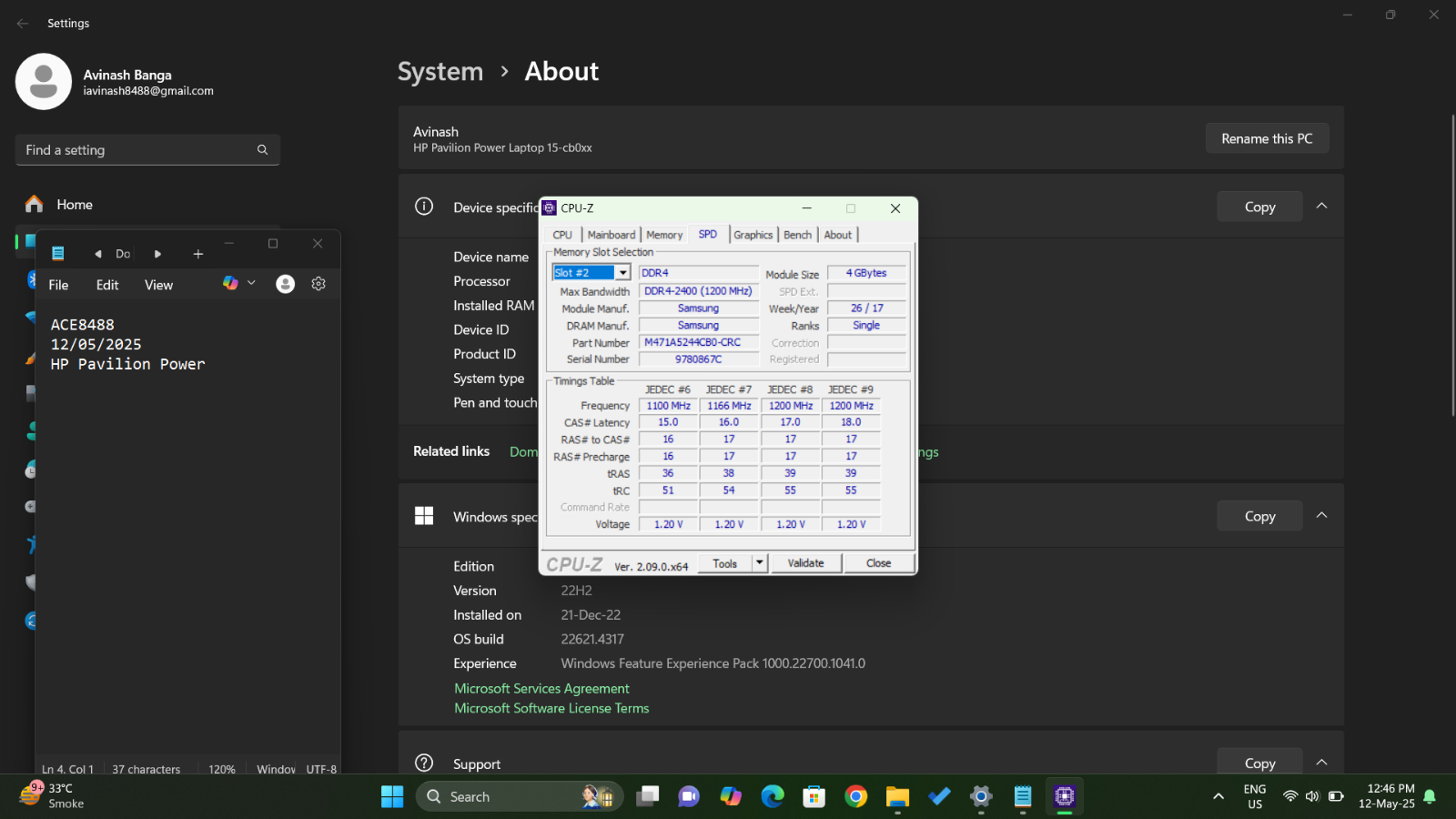Image resolution: width=1456 pixels, height=819 pixels.
Task: Open Copilot from the taskbar
Action: 731,796
